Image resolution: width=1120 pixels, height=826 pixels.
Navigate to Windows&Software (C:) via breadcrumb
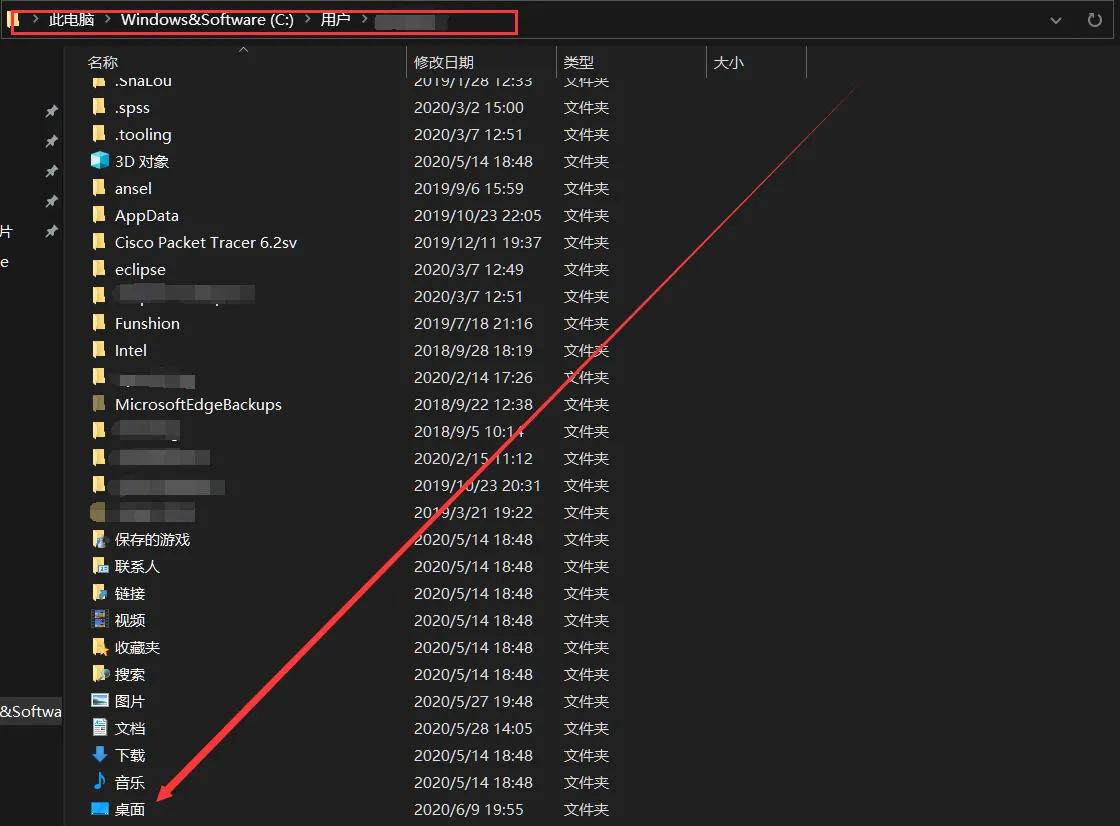[207, 19]
